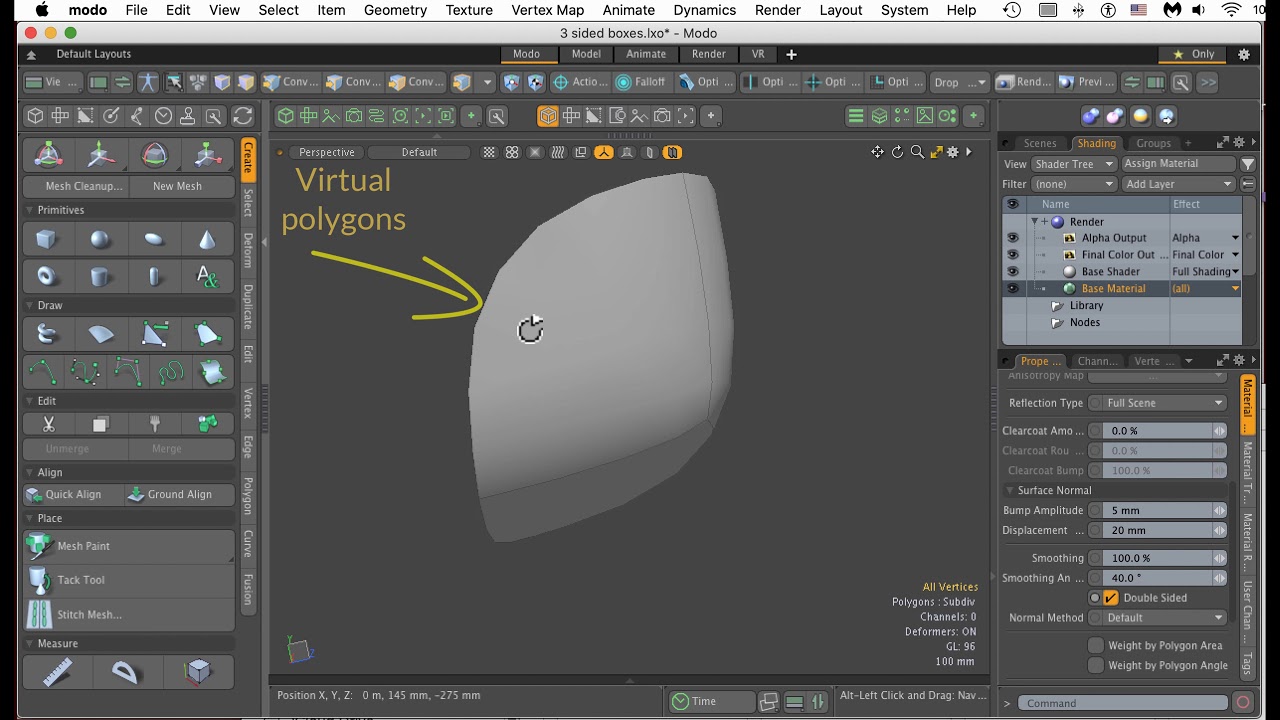The image size is (1280, 720).
Task: Click the refresh icon in left toolbar
Action: [x=242, y=116]
